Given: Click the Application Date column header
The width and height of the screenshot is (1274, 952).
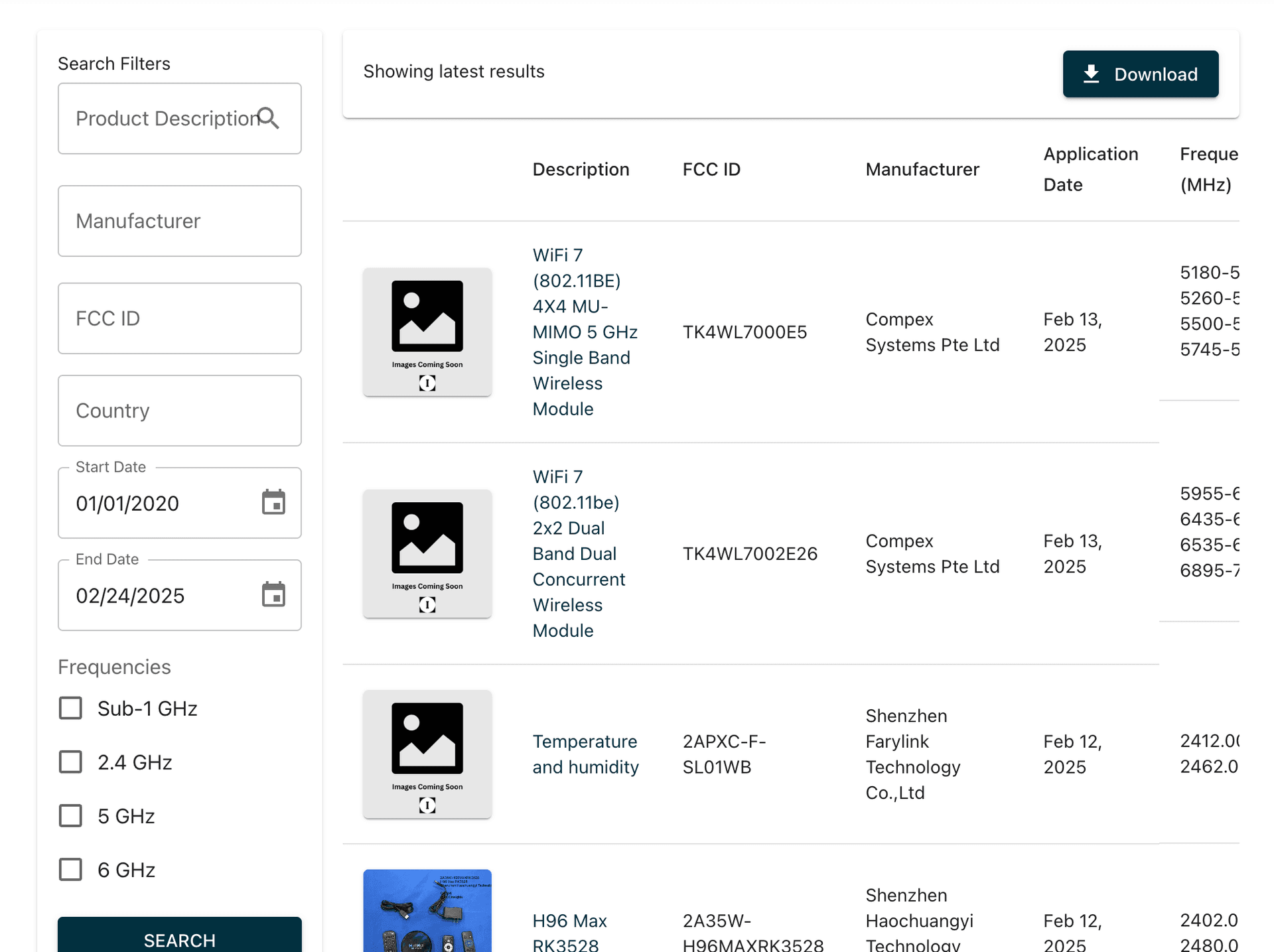Looking at the screenshot, I should click(x=1090, y=169).
